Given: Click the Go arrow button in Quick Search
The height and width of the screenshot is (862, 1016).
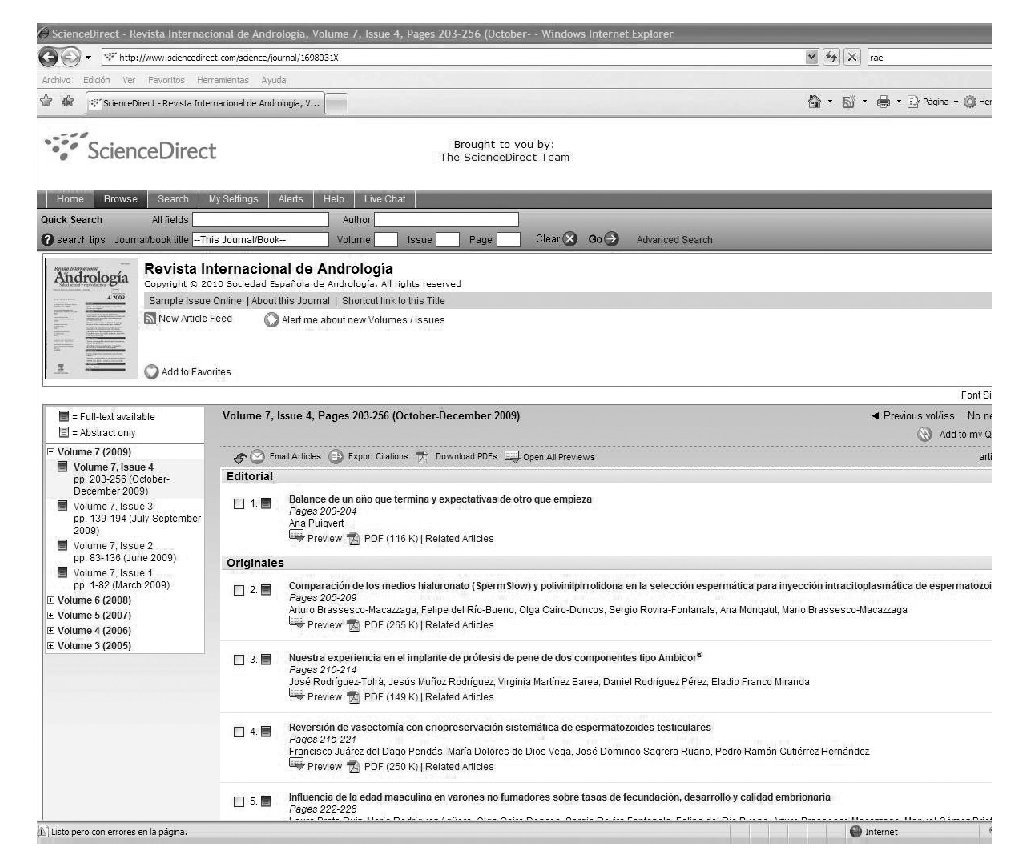Looking at the screenshot, I should click(x=612, y=239).
